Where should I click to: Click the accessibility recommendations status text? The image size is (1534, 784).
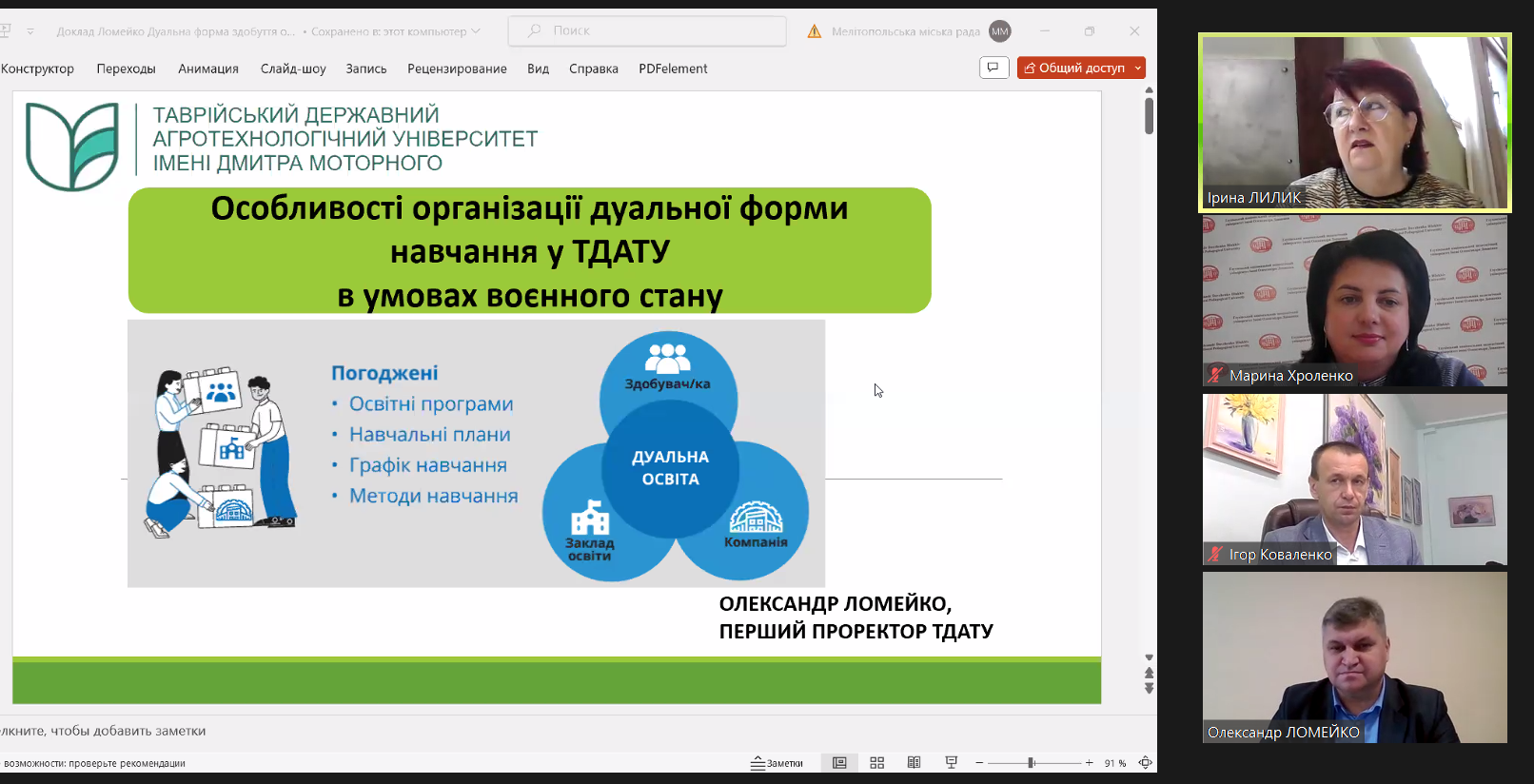[93, 763]
